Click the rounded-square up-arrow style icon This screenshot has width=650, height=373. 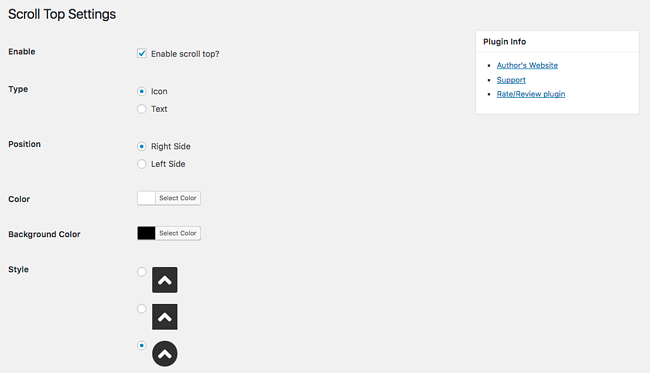165,280
